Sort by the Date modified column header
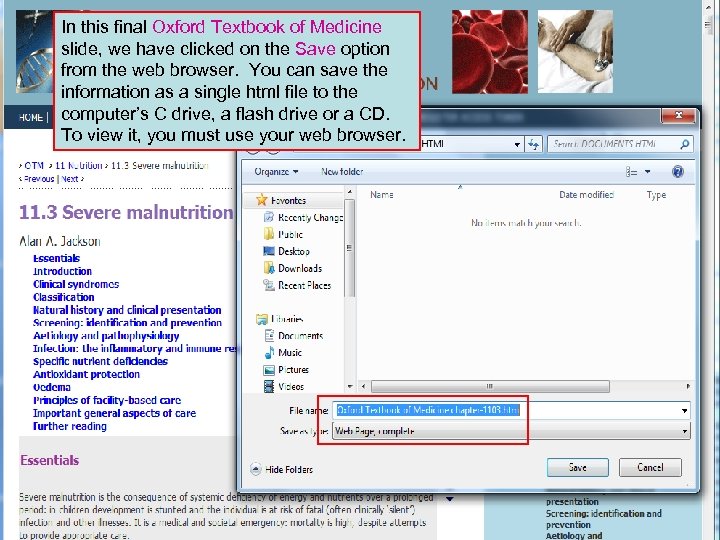720x540 pixels. 586,195
